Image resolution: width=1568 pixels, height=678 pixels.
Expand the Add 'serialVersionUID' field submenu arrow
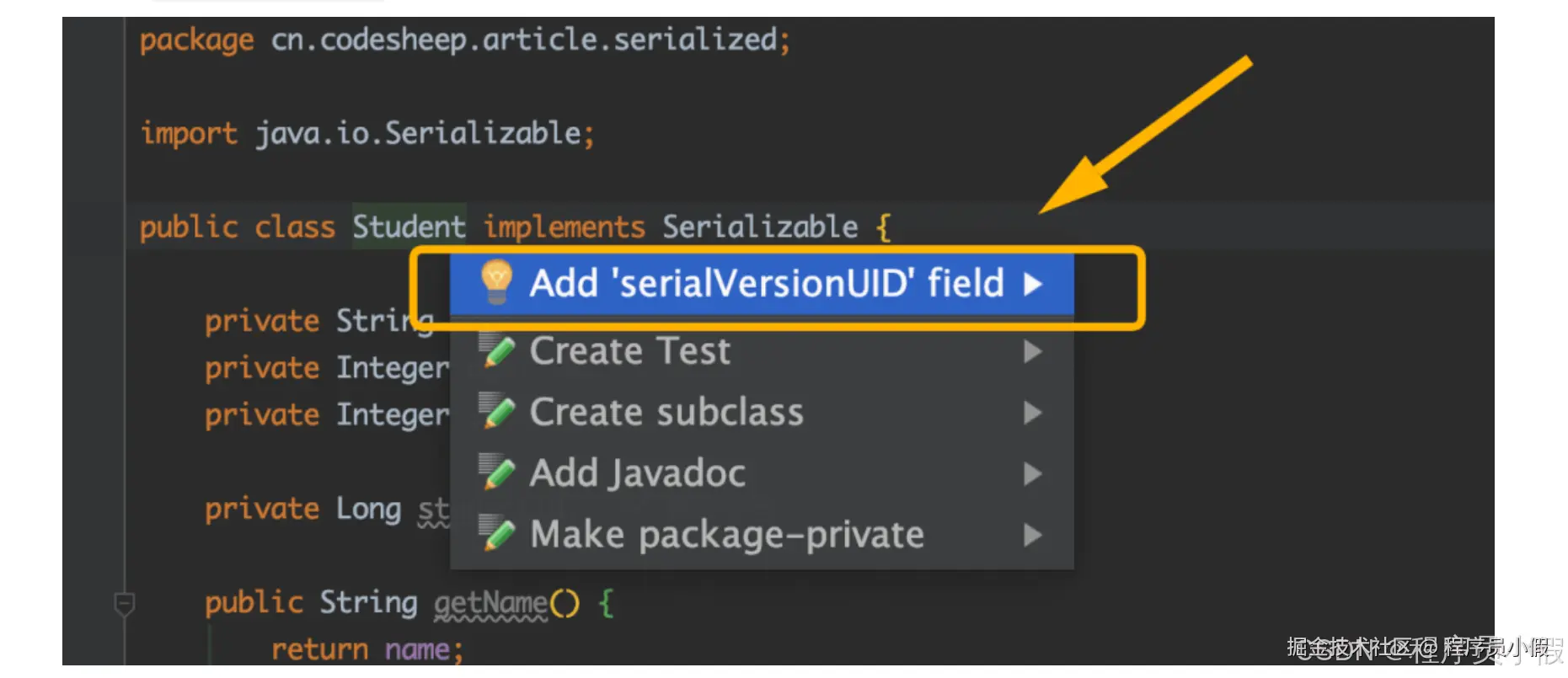(1033, 284)
